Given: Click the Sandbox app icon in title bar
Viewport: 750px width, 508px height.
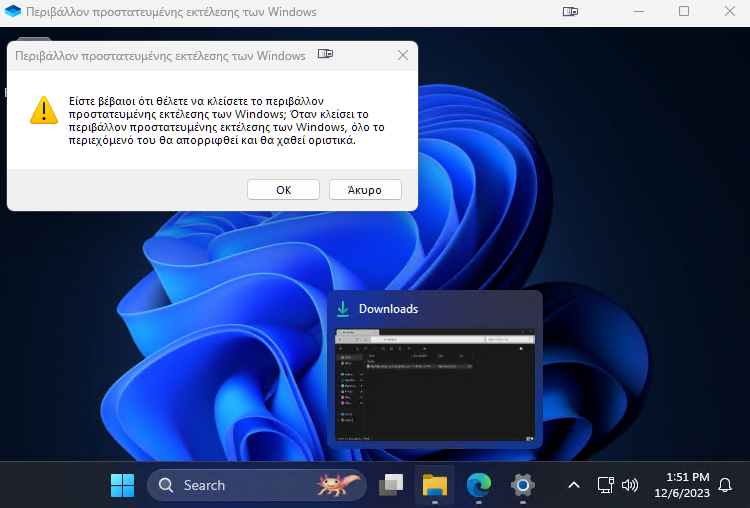Looking at the screenshot, I should (13, 11).
